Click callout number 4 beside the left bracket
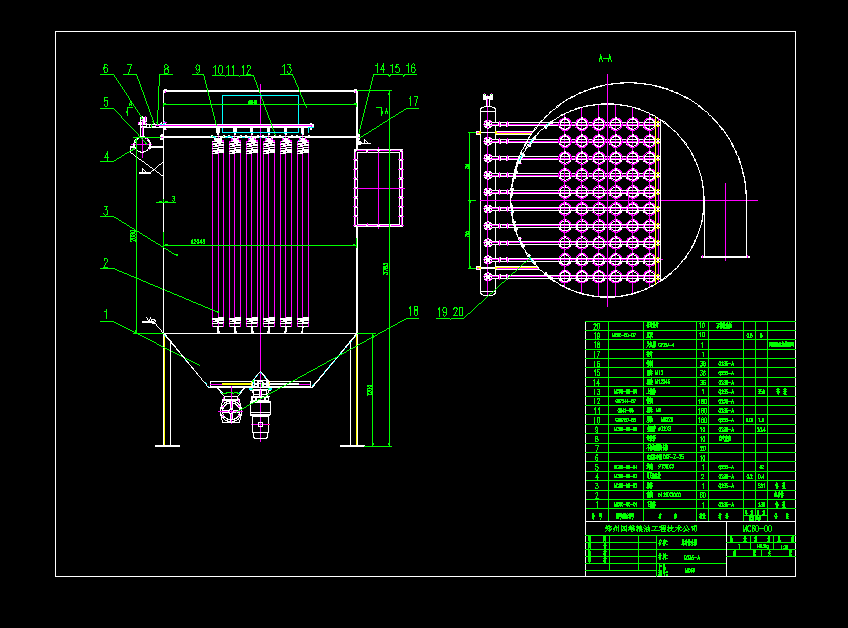 107,156
